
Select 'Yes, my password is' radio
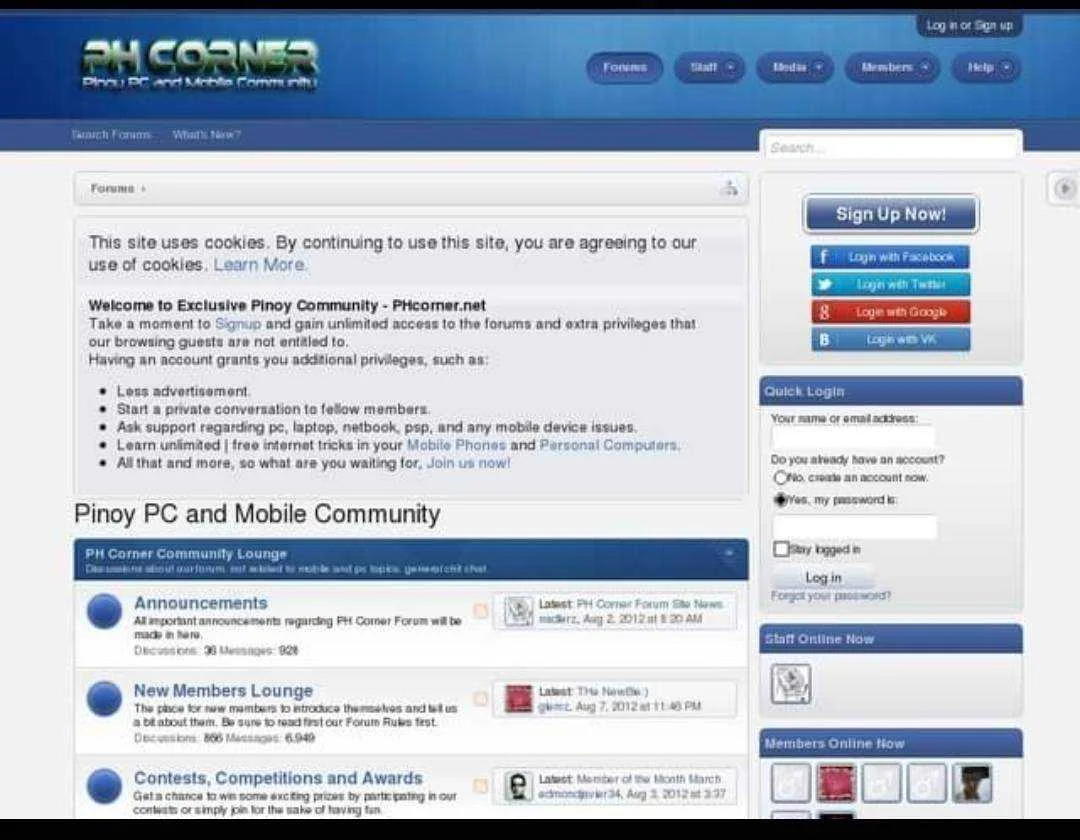pyautogui.click(x=780, y=499)
